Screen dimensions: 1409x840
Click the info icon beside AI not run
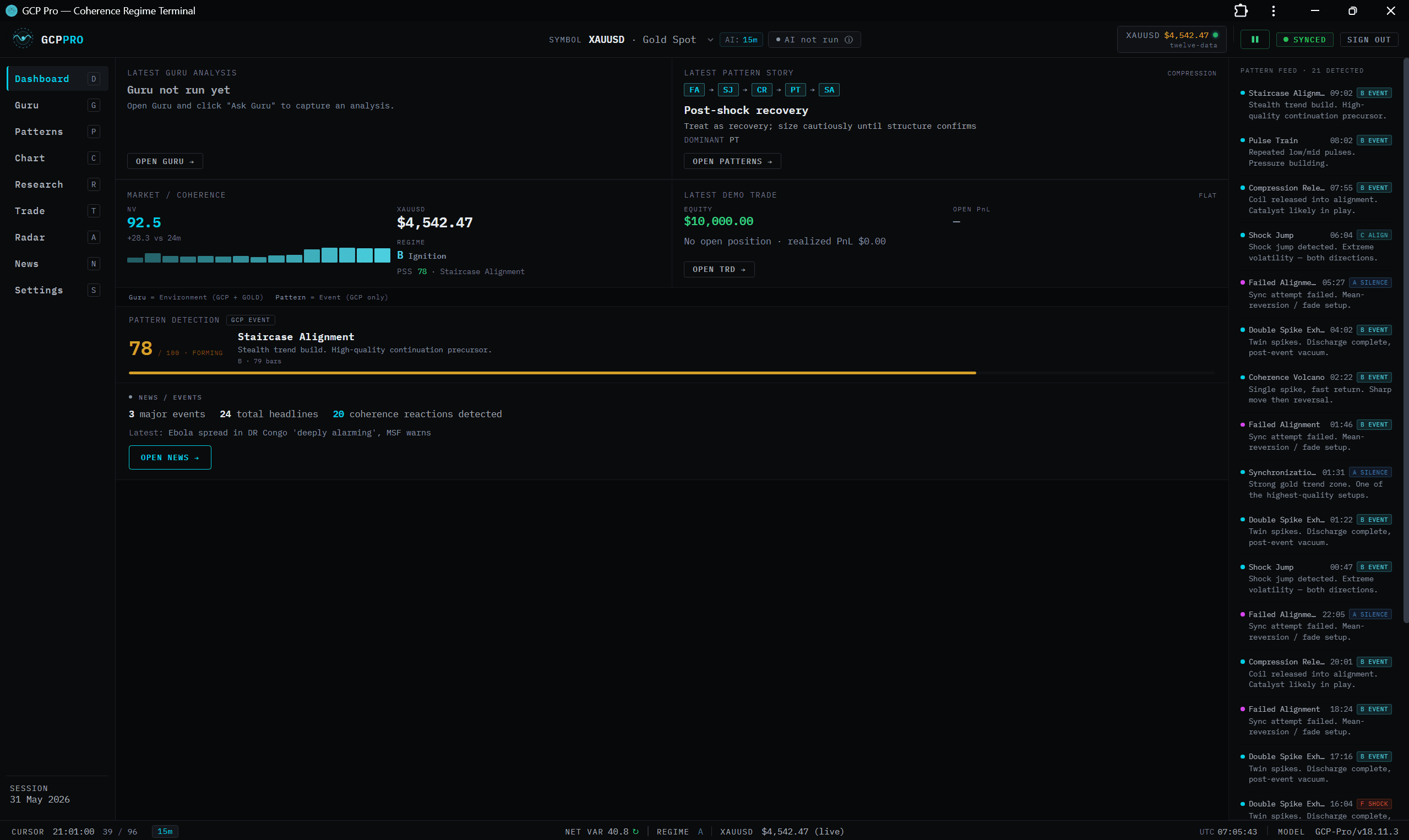[x=848, y=40]
